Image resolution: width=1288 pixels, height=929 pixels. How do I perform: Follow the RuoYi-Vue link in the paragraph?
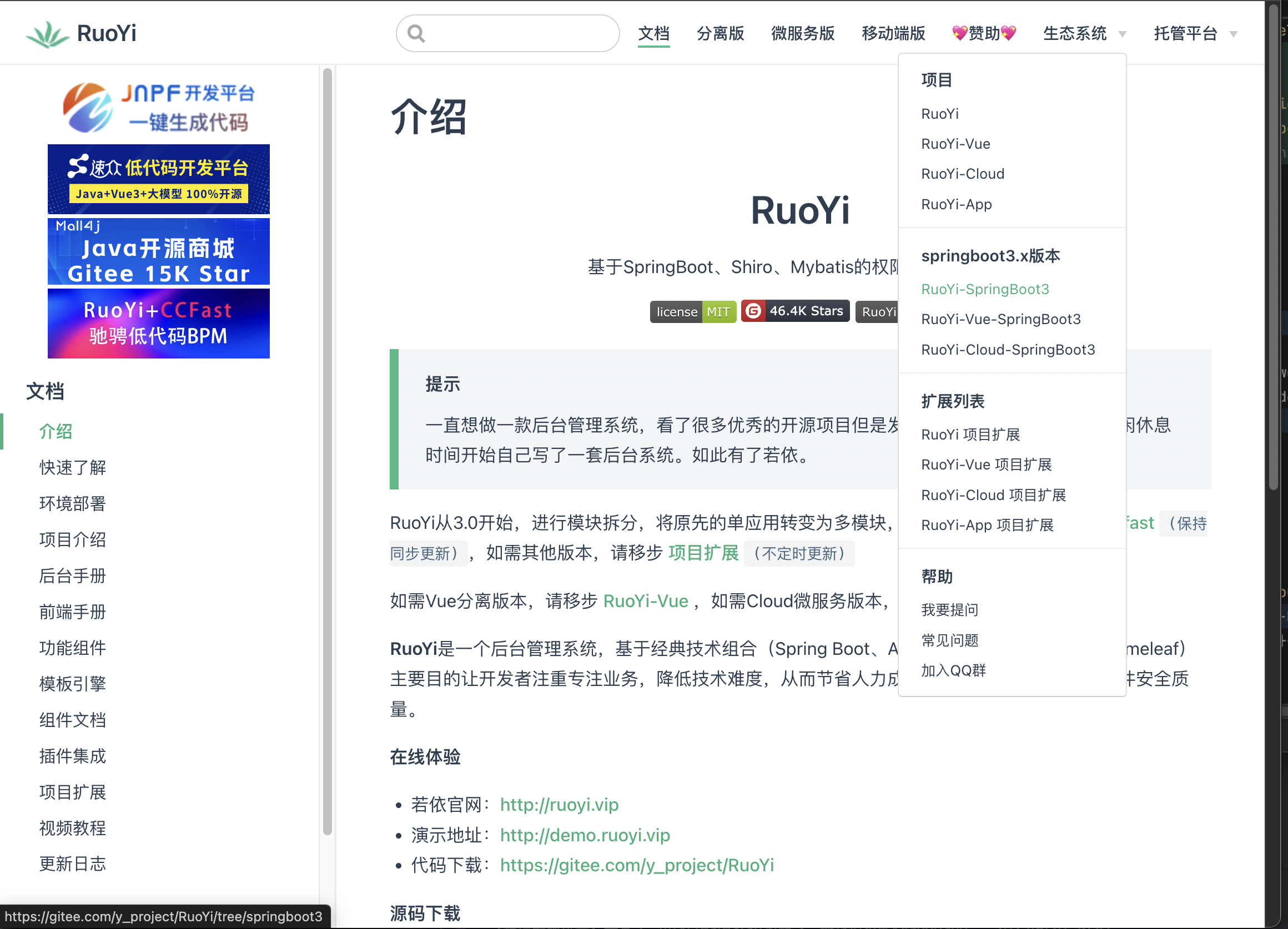[x=646, y=601]
